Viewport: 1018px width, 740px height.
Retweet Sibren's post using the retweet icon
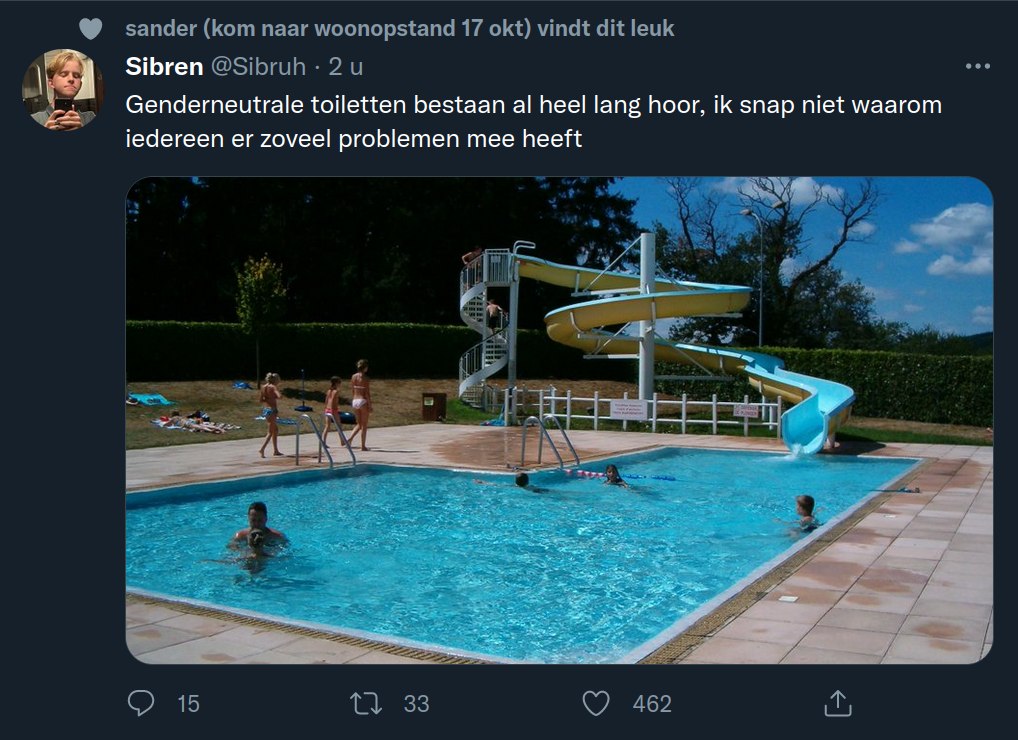pyautogui.click(x=366, y=704)
